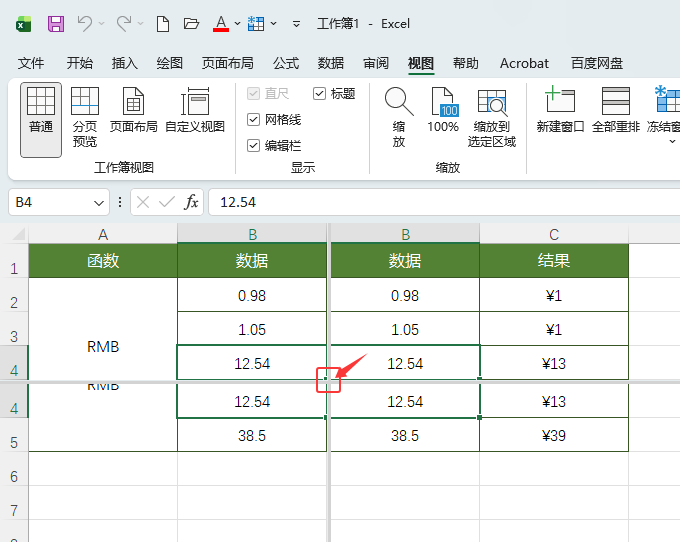This screenshot has height=542, width=680.
Task: Switch to Page Layout (页面布局) view
Action: tap(133, 110)
